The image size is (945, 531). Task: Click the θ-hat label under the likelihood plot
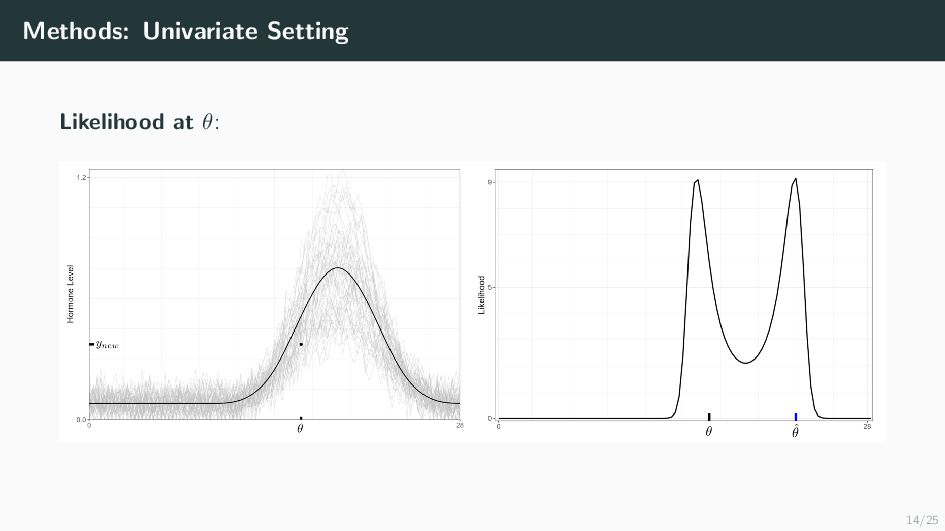click(796, 431)
